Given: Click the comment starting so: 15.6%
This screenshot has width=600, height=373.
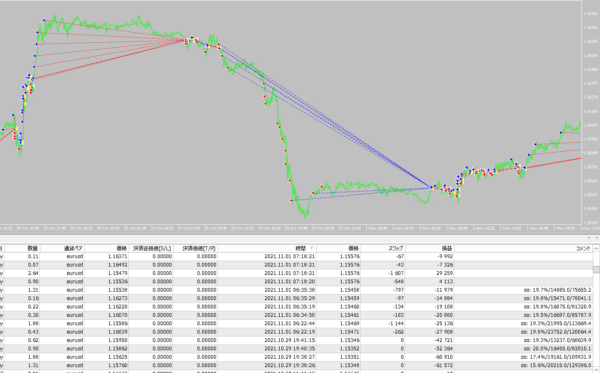Looking at the screenshot, I should coord(556,366).
